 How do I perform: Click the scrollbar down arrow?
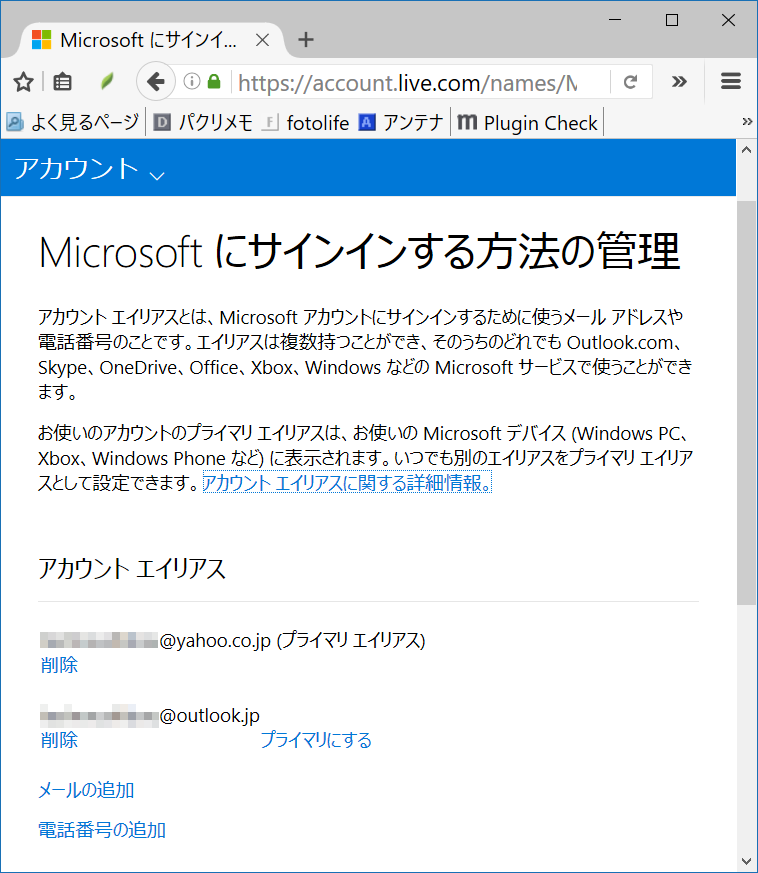pos(746,861)
